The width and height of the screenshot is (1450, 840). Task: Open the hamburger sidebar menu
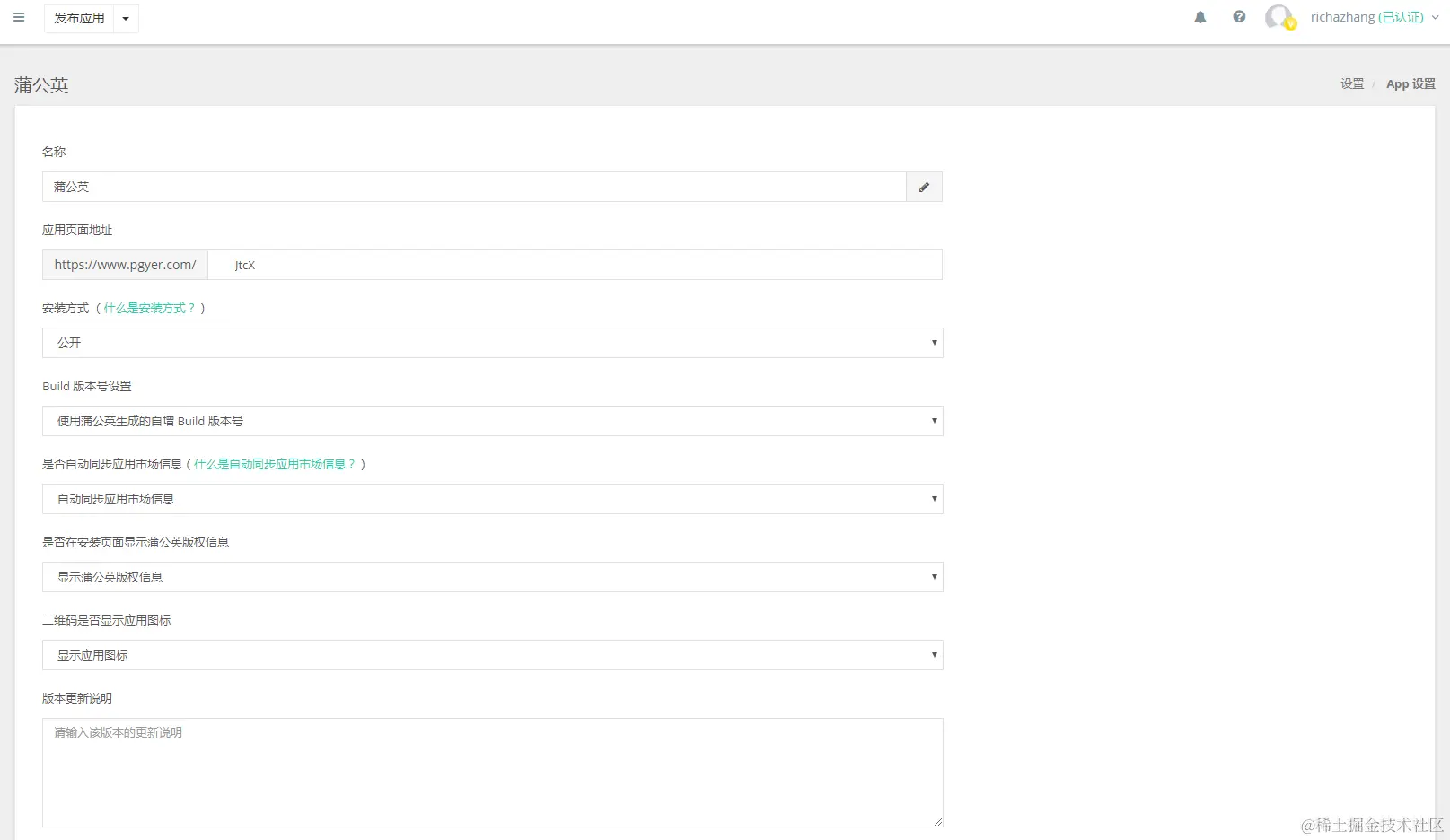point(19,17)
